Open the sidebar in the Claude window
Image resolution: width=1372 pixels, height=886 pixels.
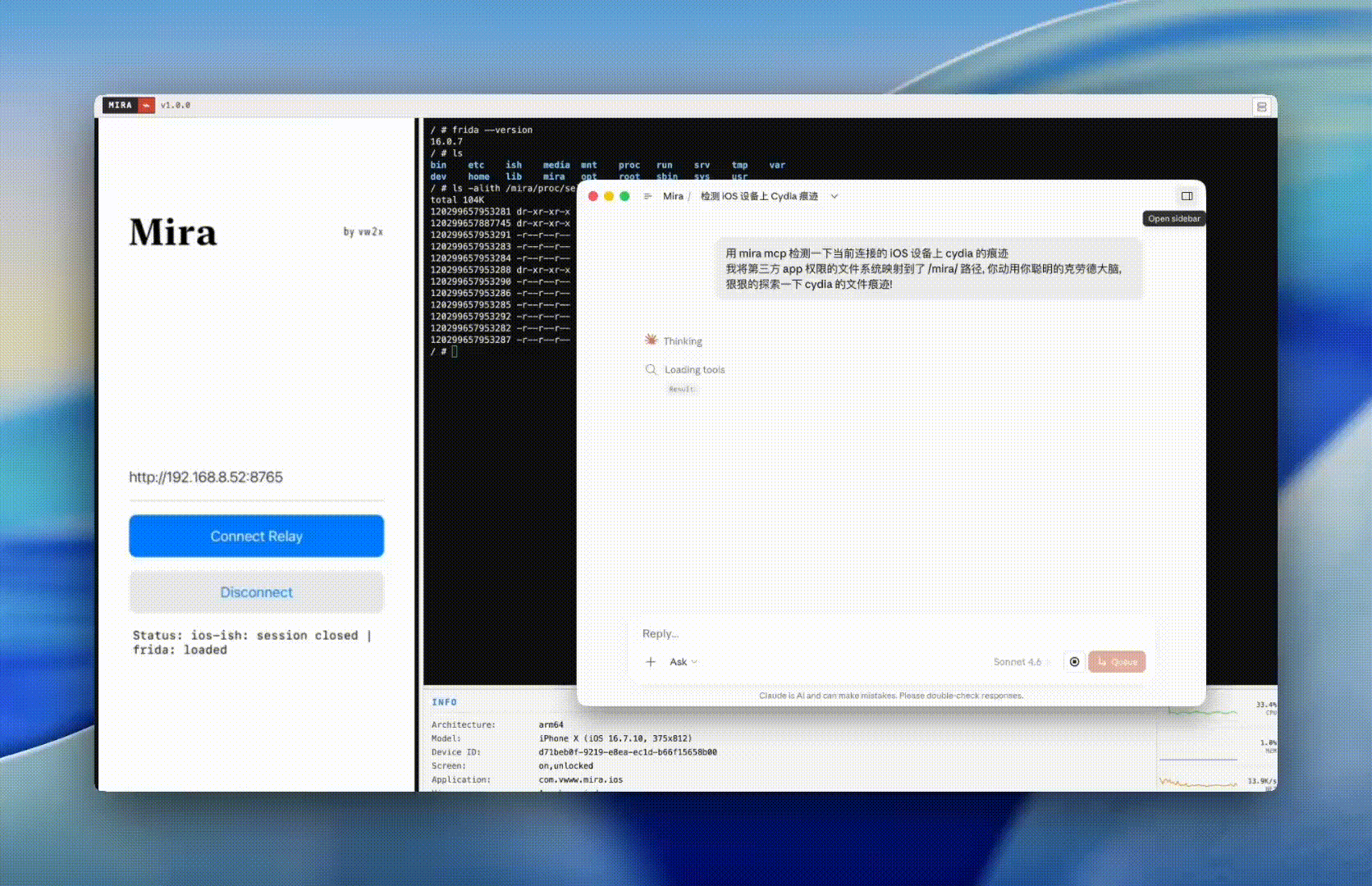1187,196
